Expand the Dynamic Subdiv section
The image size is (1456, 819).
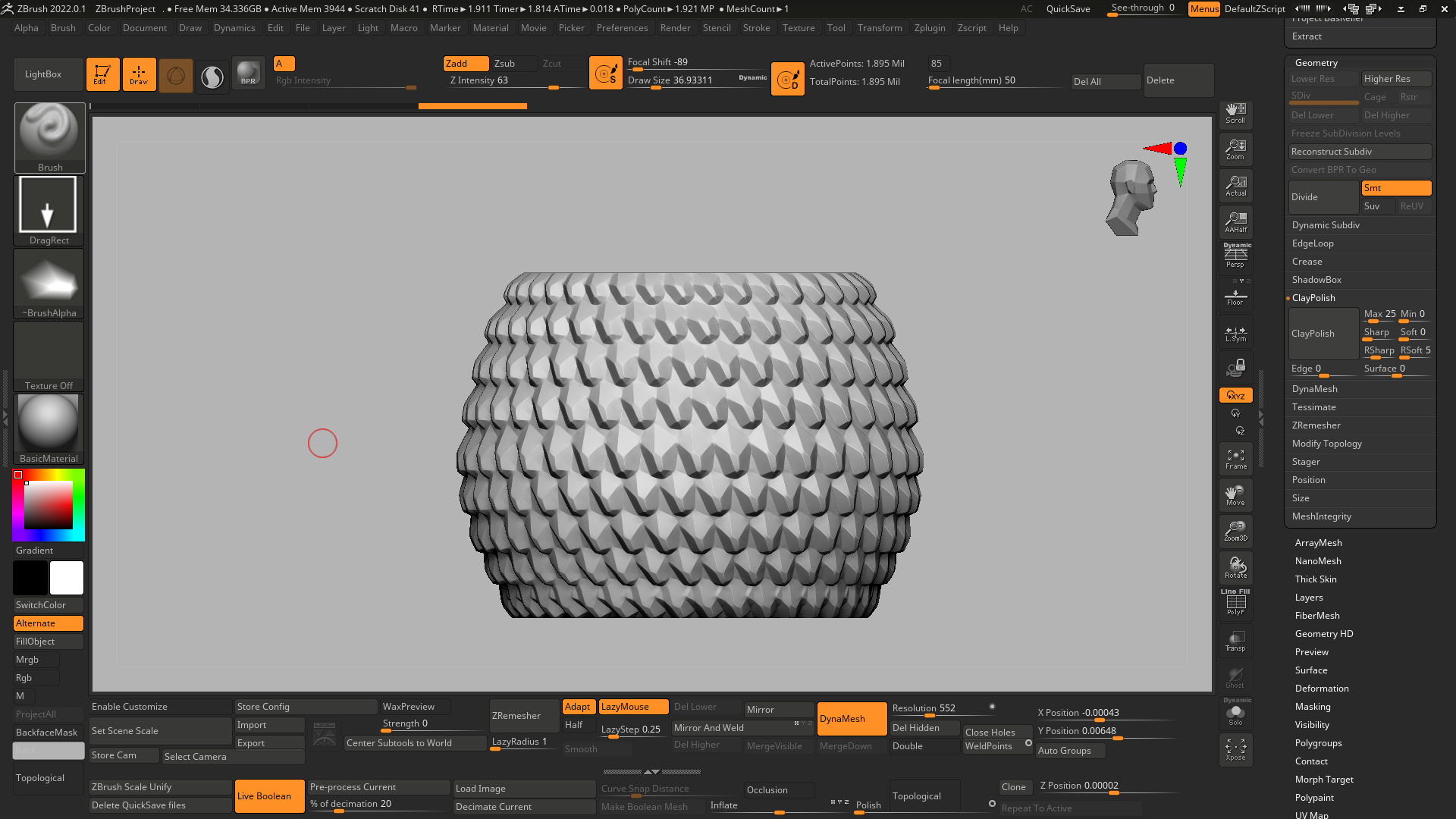[1326, 225]
